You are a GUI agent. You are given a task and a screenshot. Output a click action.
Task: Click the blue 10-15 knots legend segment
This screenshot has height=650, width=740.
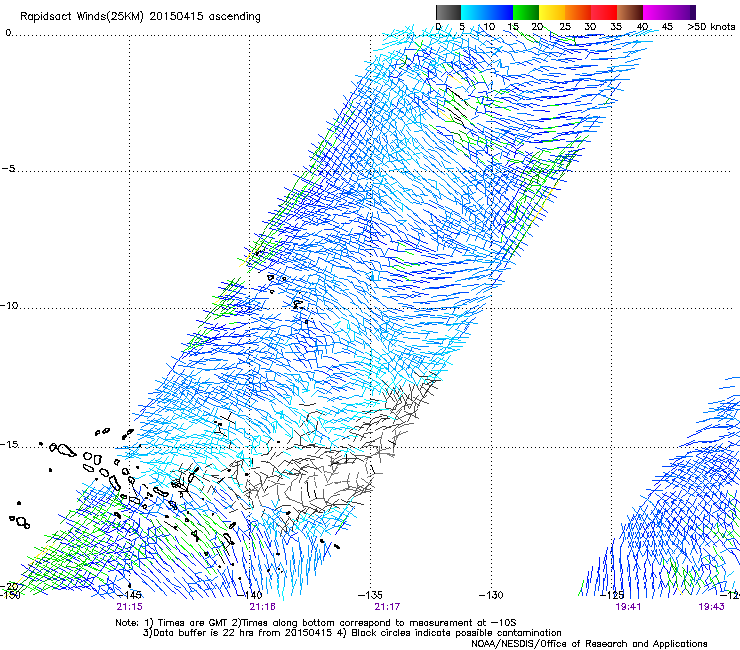click(x=500, y=12)
